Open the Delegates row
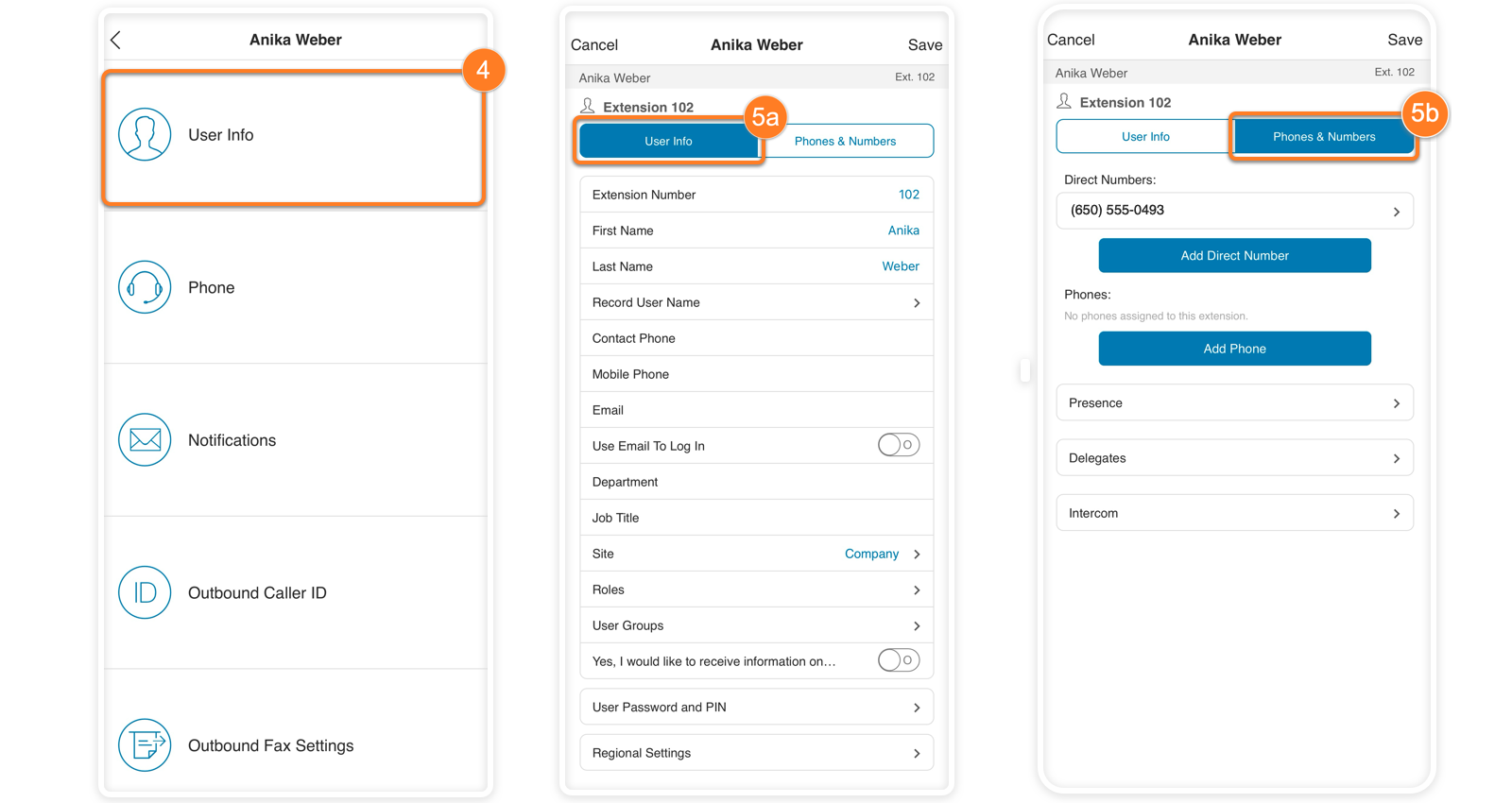 click(x=1234, y=458)
